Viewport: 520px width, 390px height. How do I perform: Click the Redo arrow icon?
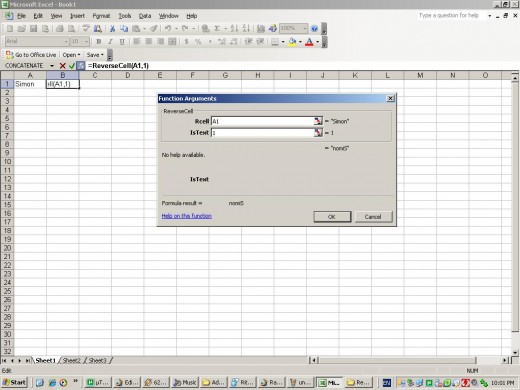pos(185,29)
